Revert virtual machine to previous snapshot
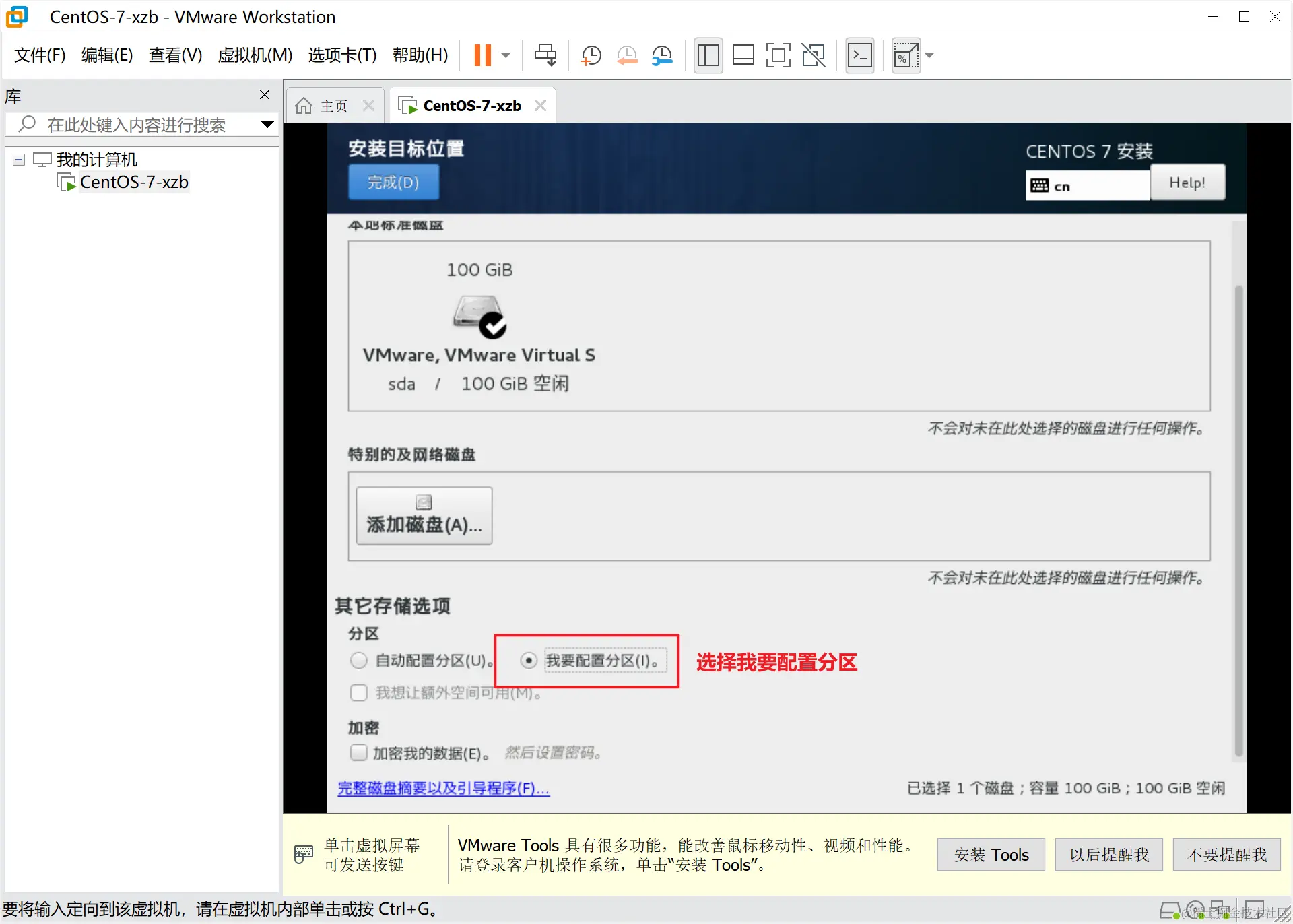 (x=627, y=55)
